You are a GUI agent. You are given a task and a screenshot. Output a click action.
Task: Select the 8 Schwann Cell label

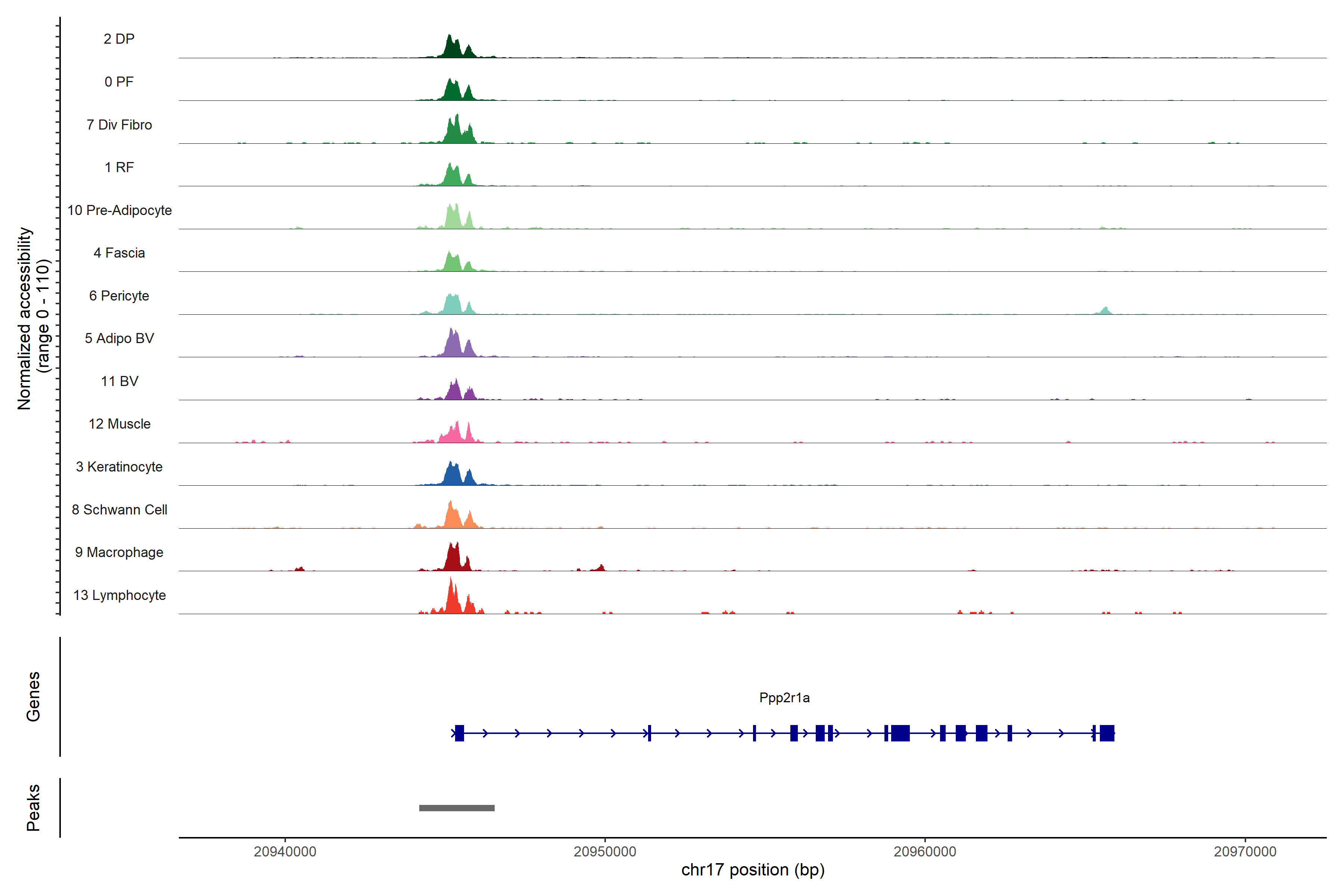(119, 510)
